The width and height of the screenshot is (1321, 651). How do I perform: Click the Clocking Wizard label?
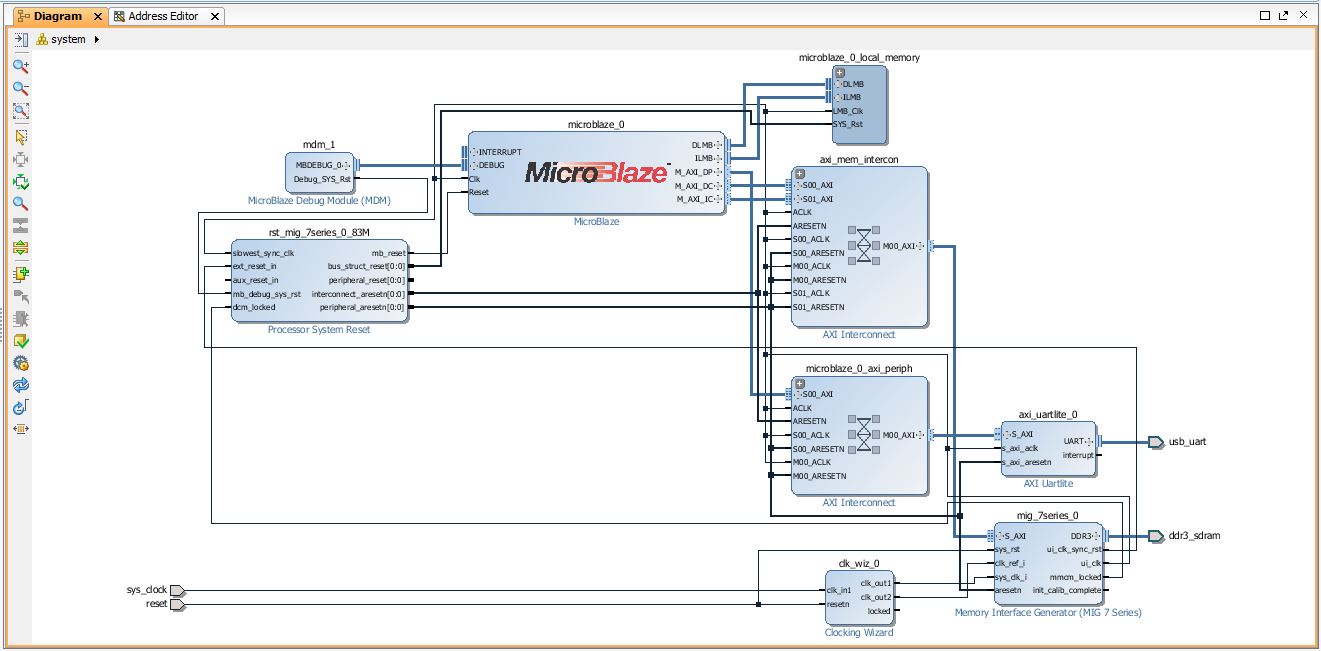click(858, 632)
